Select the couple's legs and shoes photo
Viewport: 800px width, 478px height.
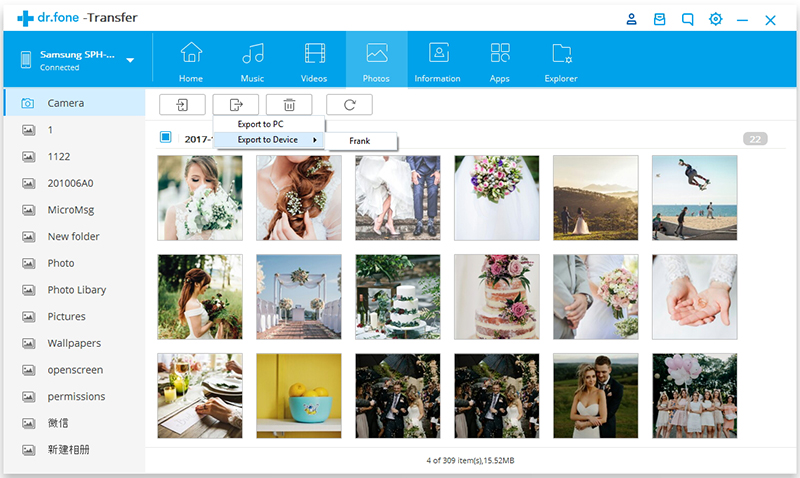398,198
